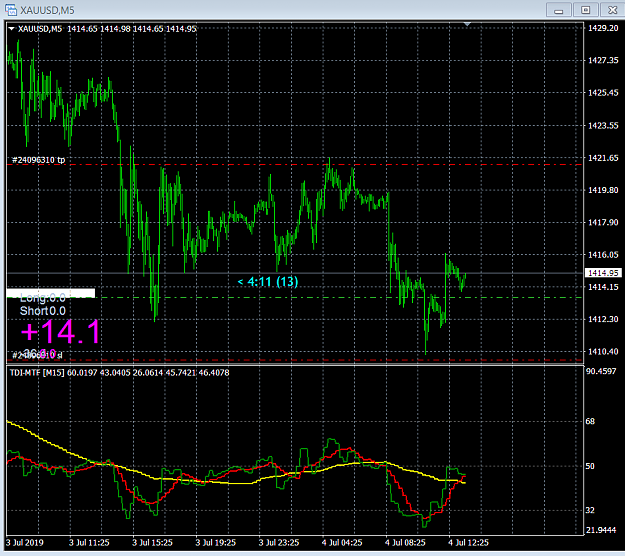Click the price scale value 1417.90

tap(603, 222)
